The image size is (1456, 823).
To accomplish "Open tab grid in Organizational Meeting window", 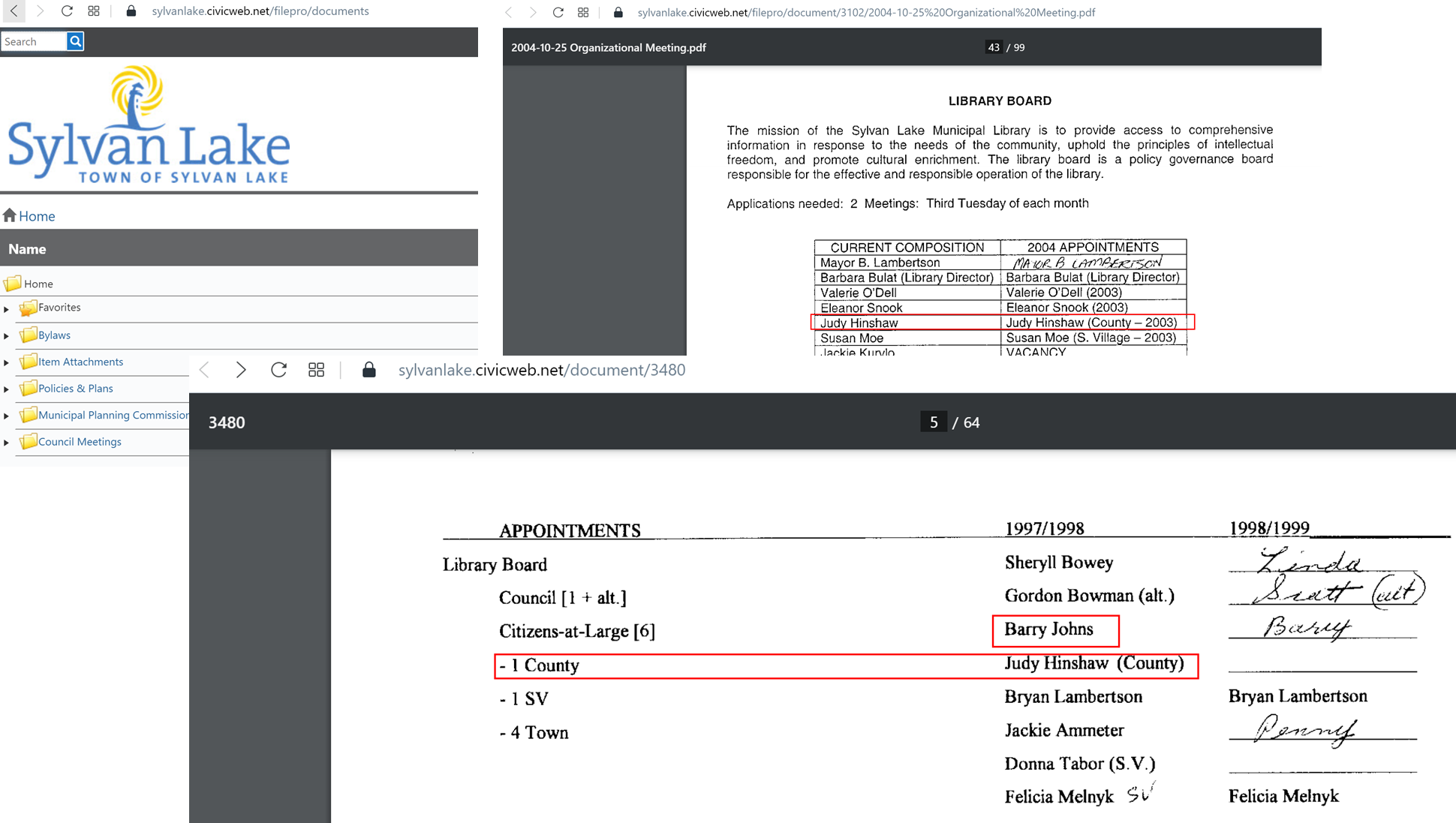I will (x=583, y=13).
